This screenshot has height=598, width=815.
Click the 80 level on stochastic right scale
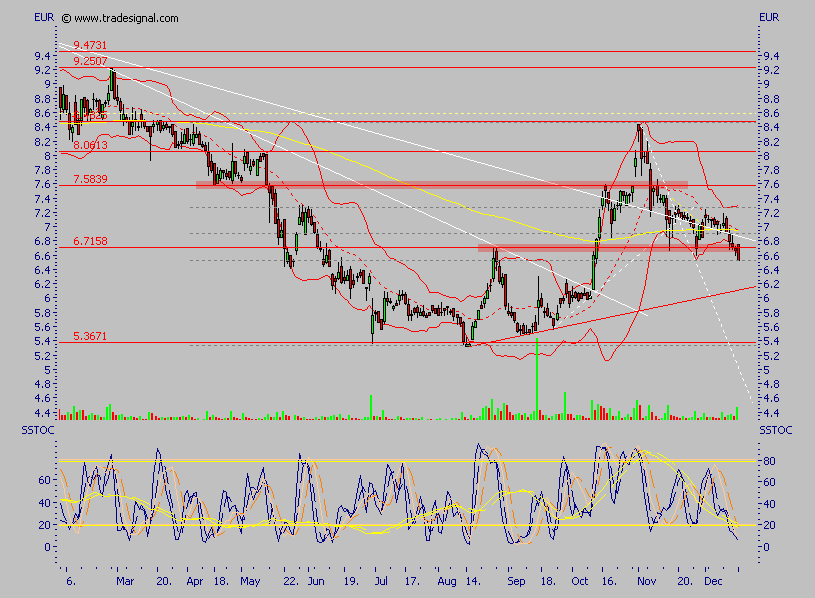770,461
